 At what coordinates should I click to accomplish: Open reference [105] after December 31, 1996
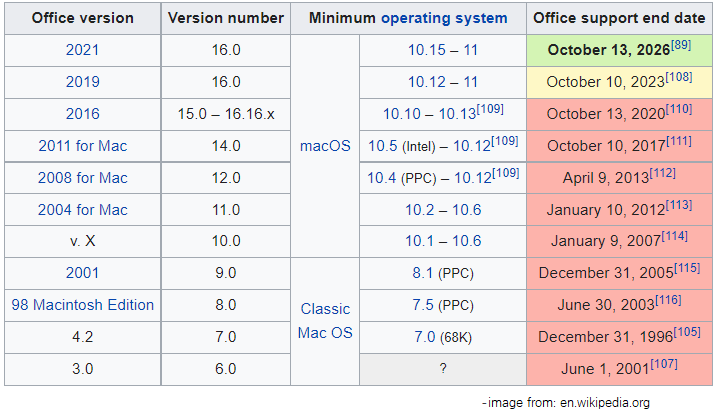click(687, 332)
